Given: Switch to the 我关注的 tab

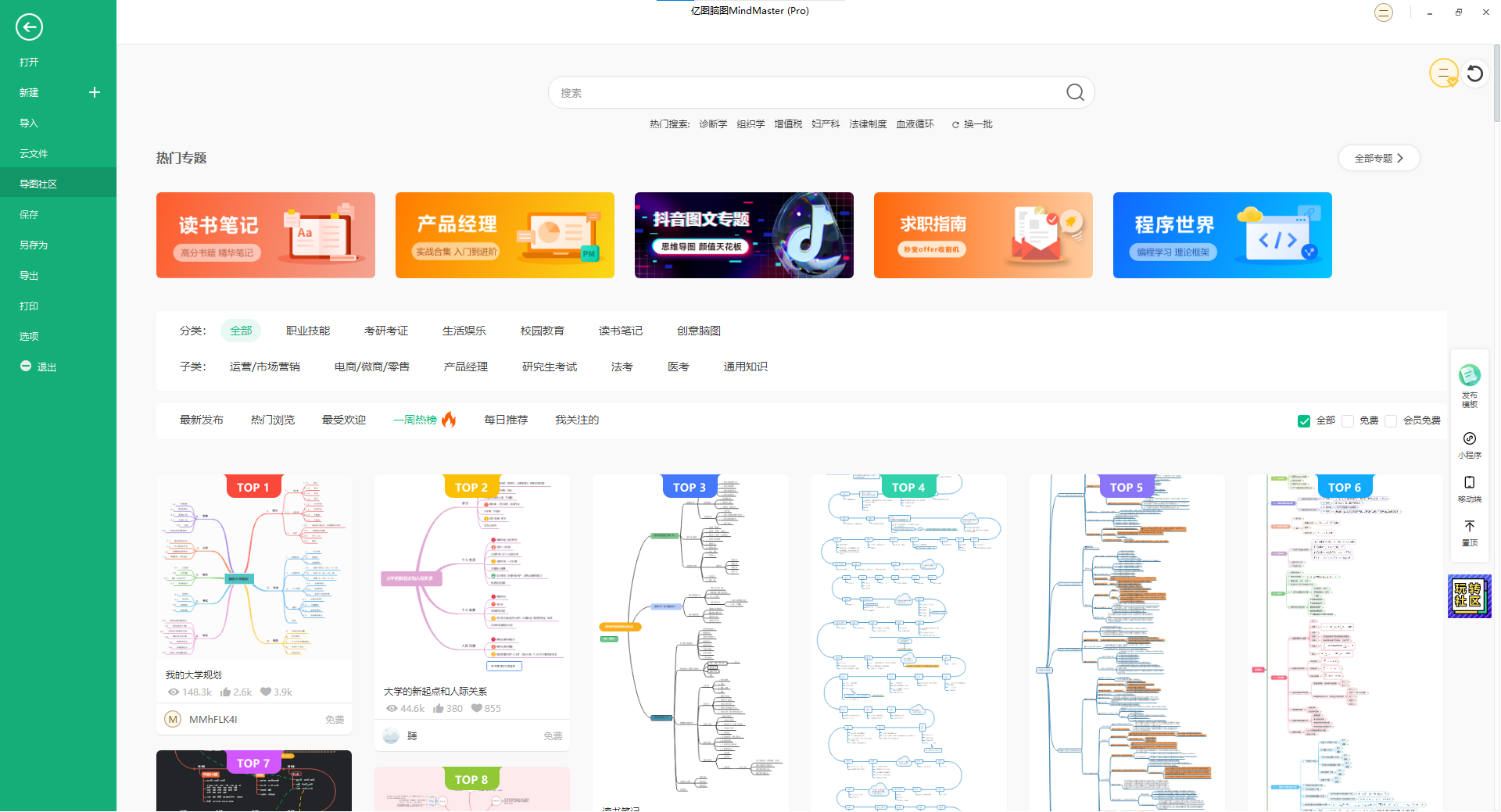Looking at the screenshot, I should (x=577, y=420).
